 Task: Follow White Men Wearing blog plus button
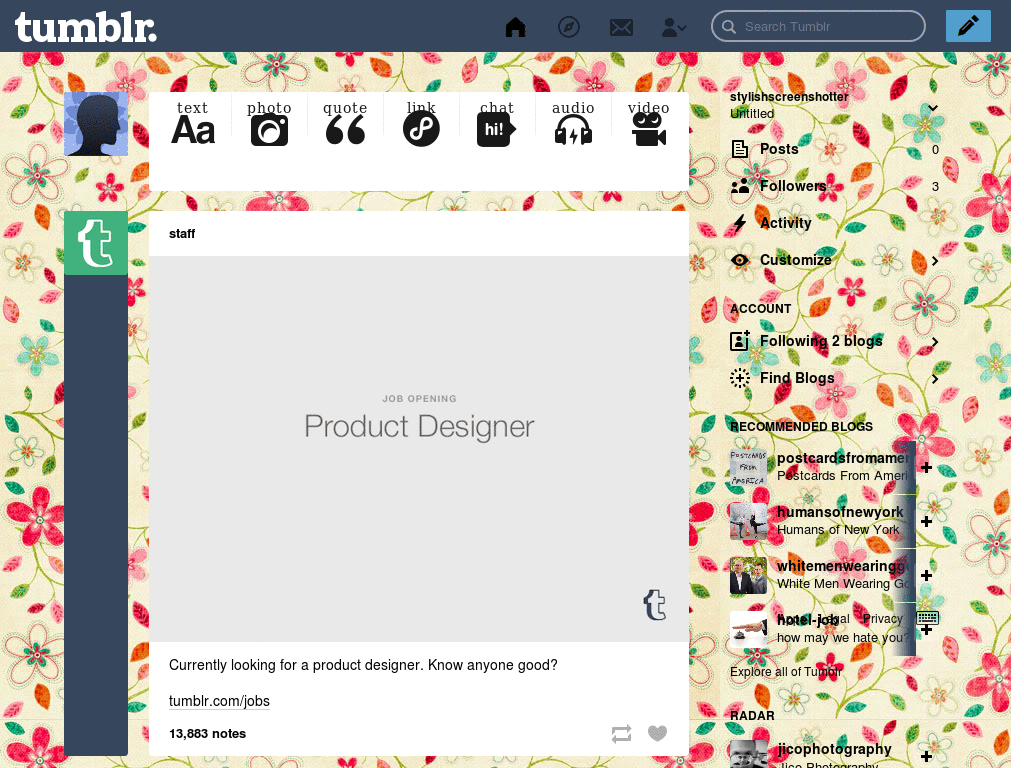click(926, 575)
